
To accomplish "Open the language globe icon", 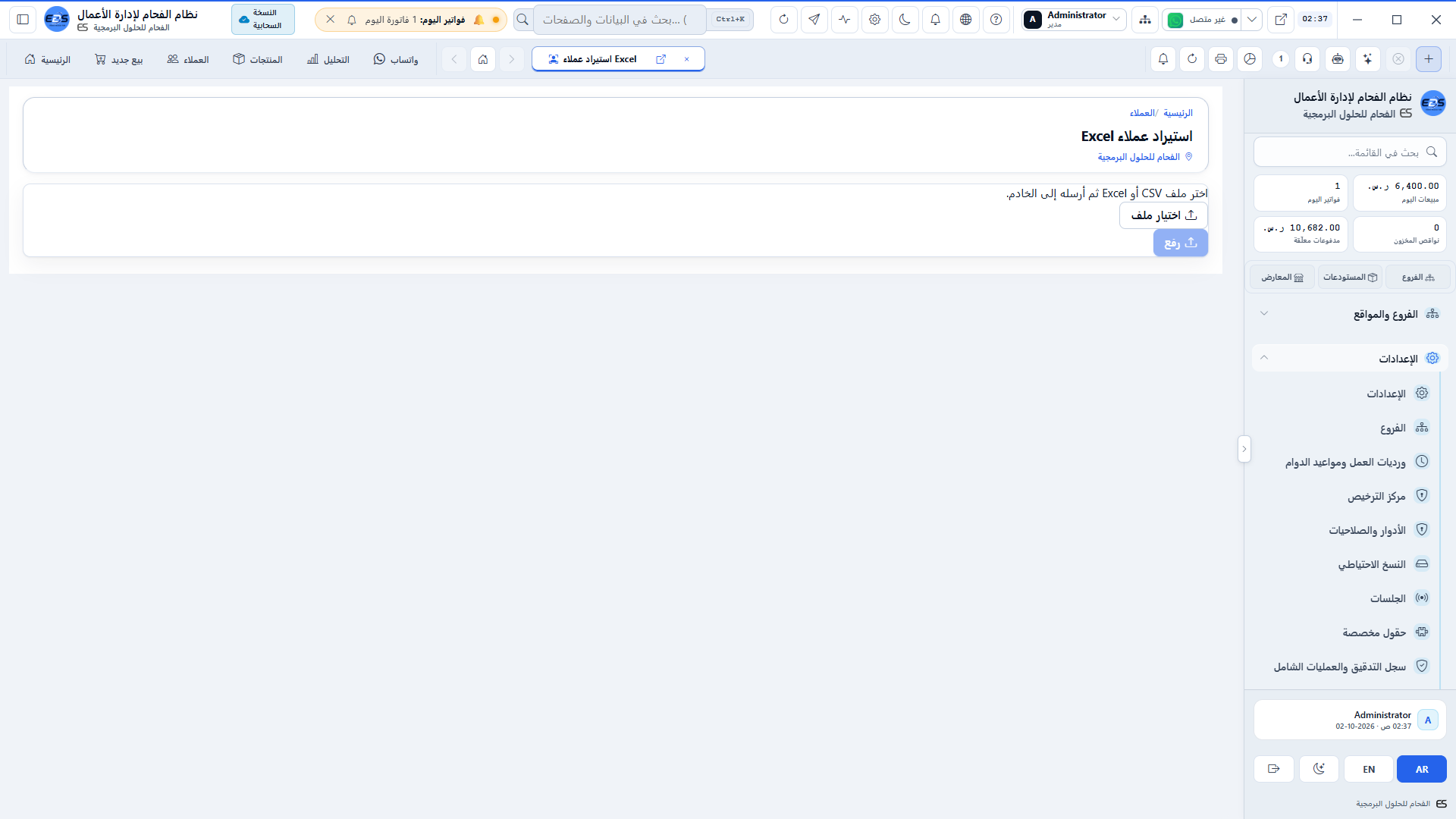I will [x=966, y=20].
